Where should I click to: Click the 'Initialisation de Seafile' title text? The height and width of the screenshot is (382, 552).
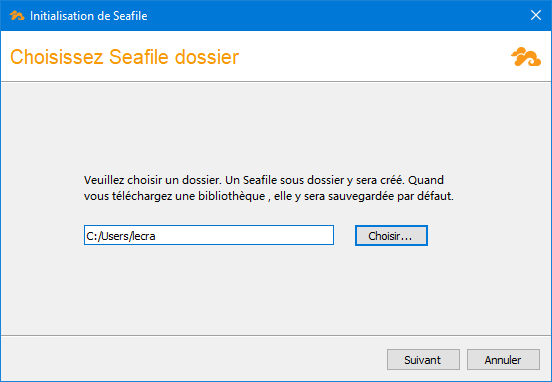tap(89, 16)
